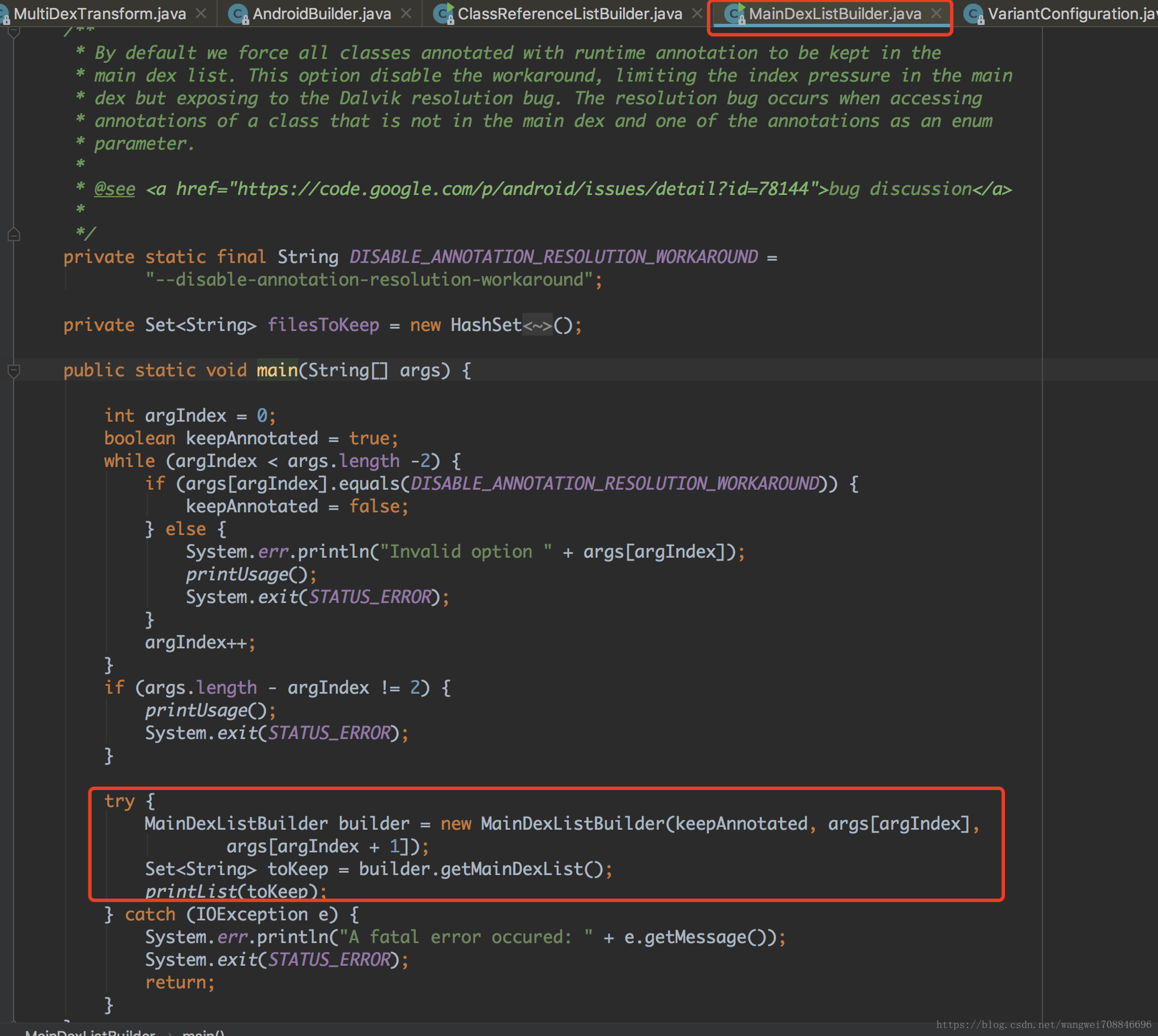
Task: Open the @see Javadoc tag link
Action: 114,189
